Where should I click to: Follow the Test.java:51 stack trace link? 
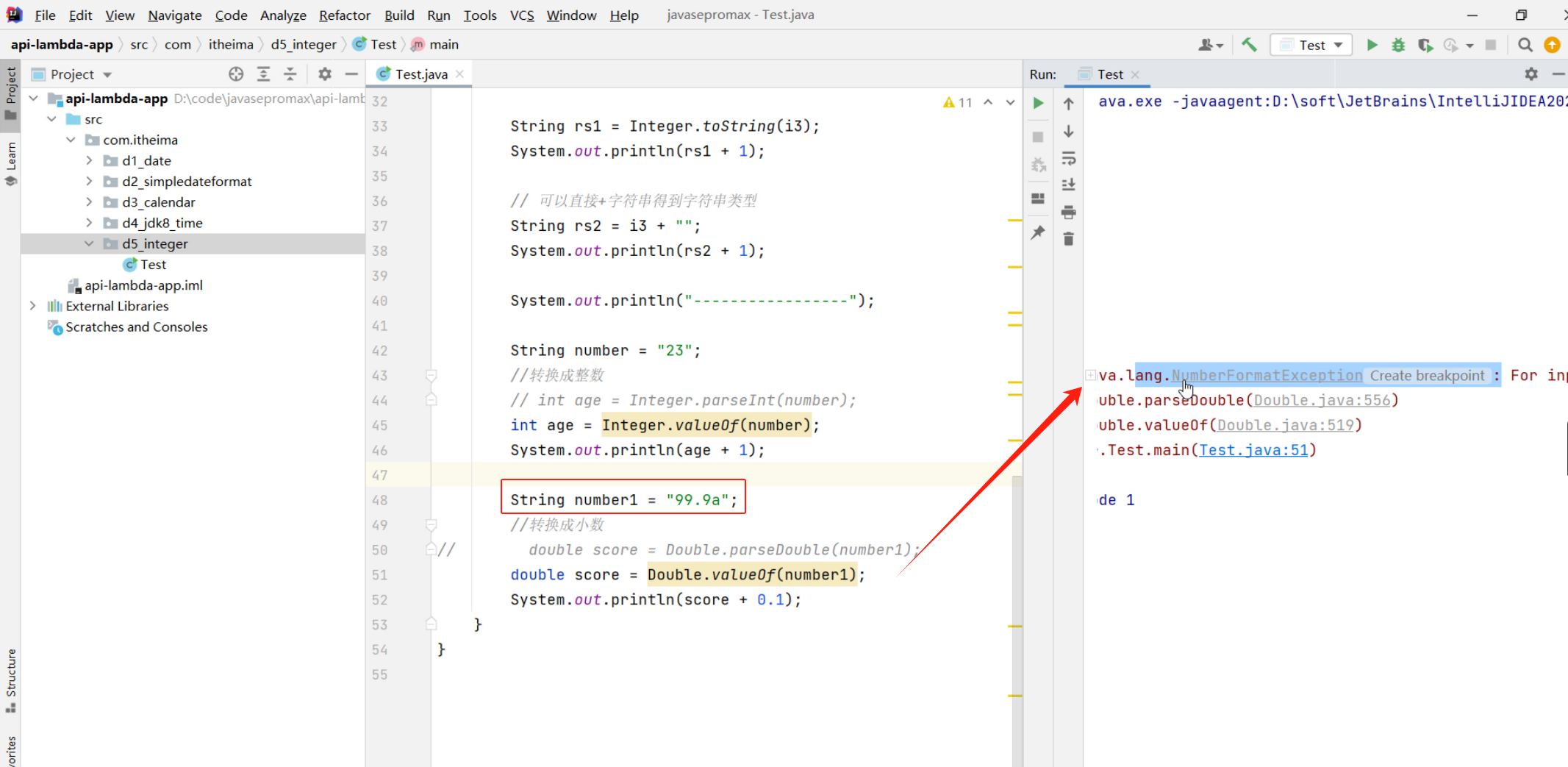1253,450
